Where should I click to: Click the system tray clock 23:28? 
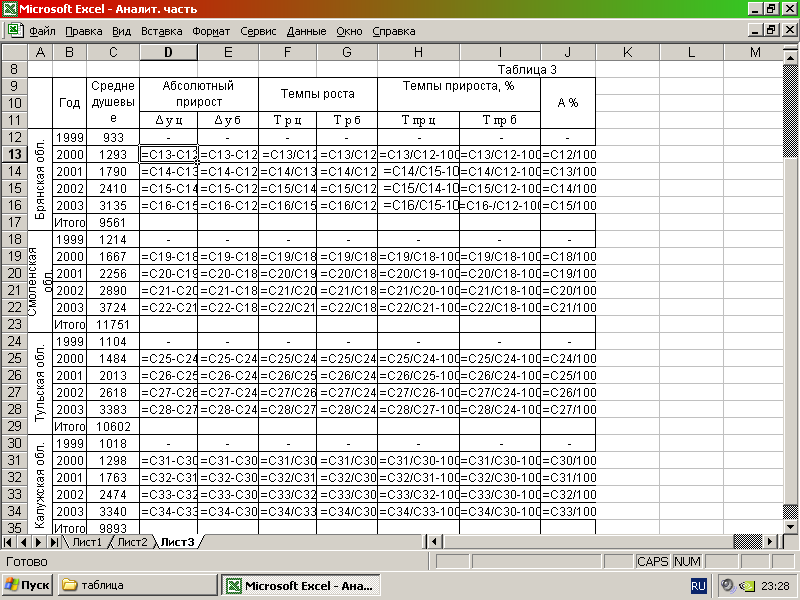775,586
